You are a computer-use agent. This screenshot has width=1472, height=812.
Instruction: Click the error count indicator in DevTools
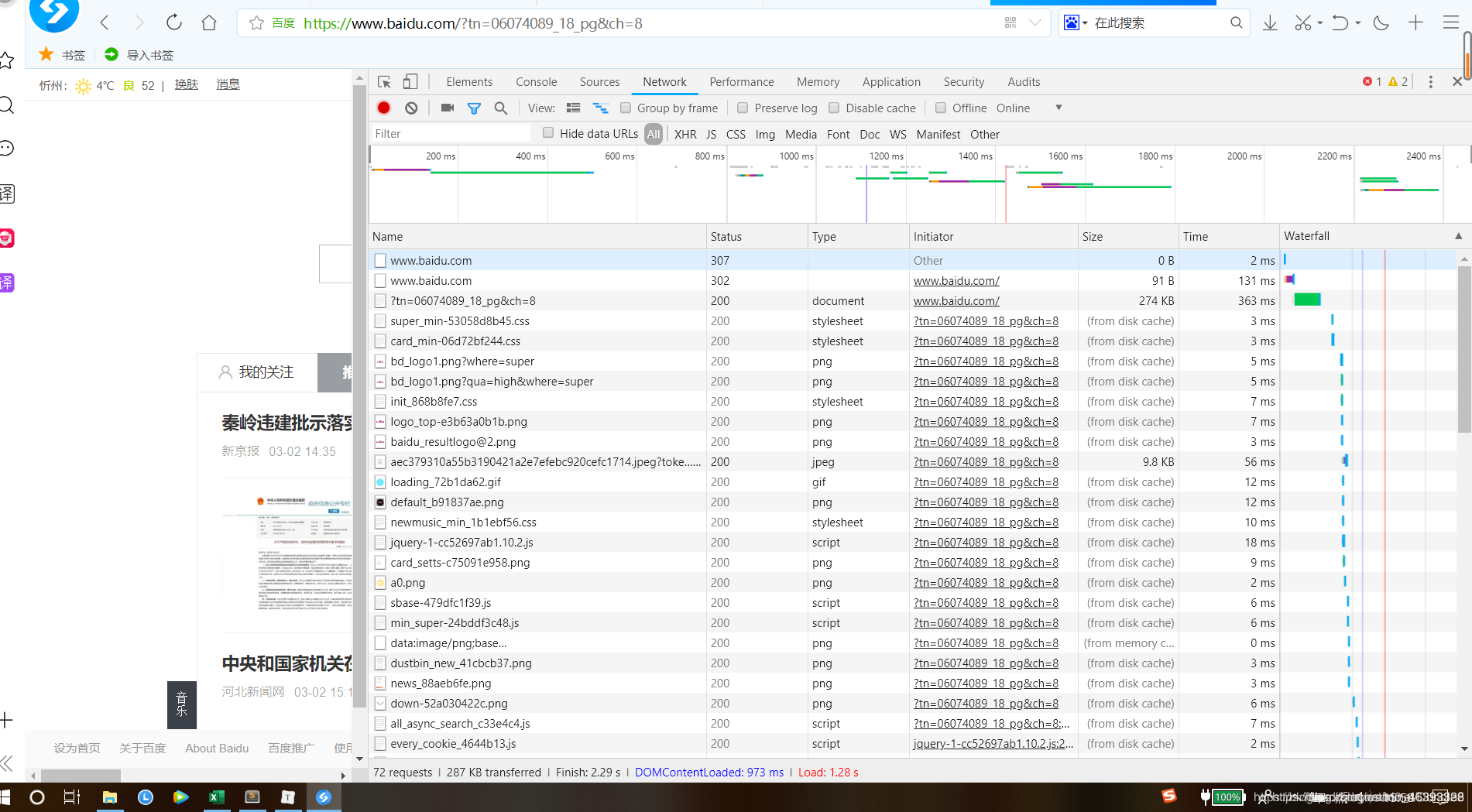pos(1372,82)
